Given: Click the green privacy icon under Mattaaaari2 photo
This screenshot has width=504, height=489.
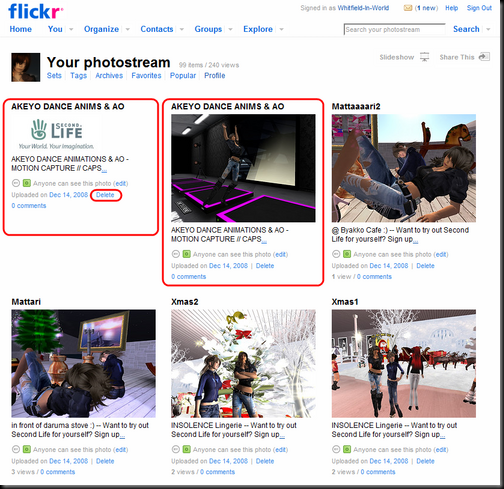Looking at the screenshot, I should [347, 254].
